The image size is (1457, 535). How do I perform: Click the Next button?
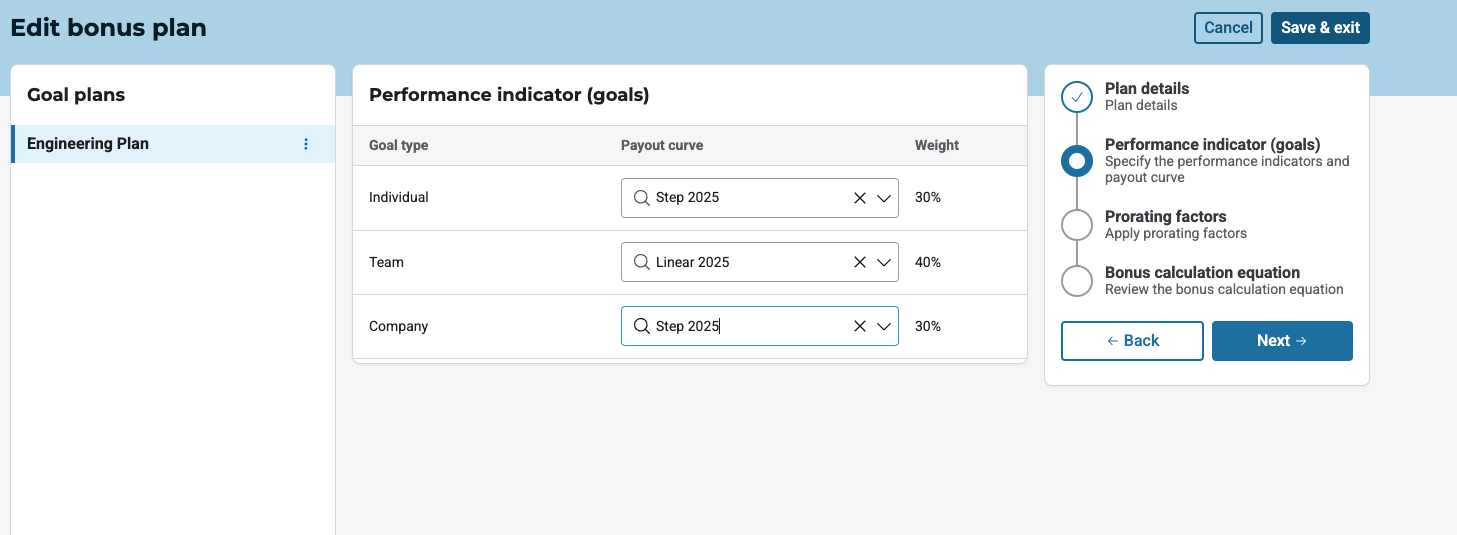click(1281, 341)
